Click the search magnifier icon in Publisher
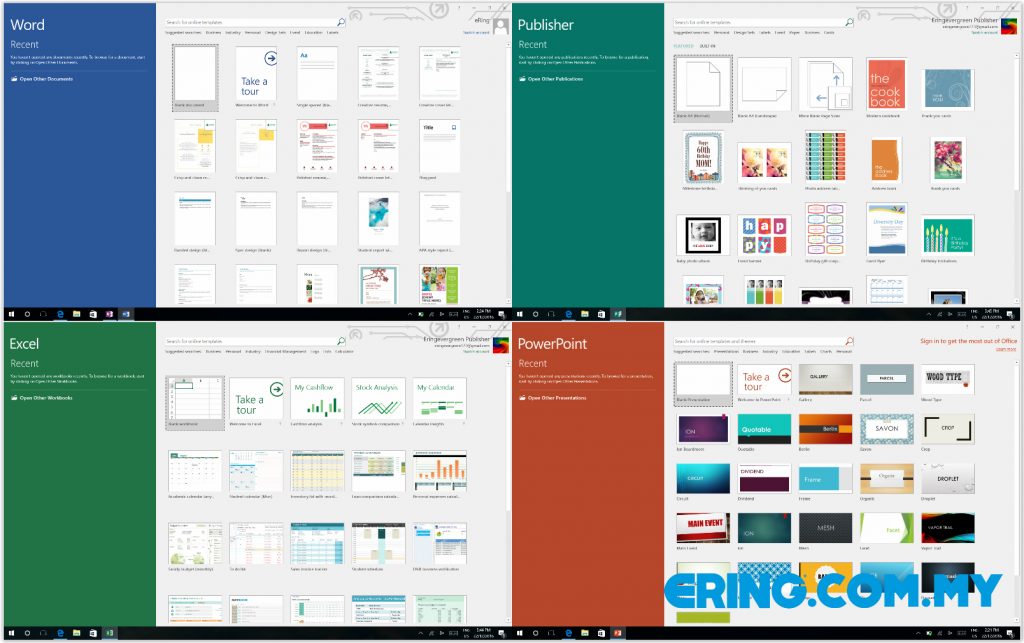The width and height of the screenshot is (1024, 643). 849,22
